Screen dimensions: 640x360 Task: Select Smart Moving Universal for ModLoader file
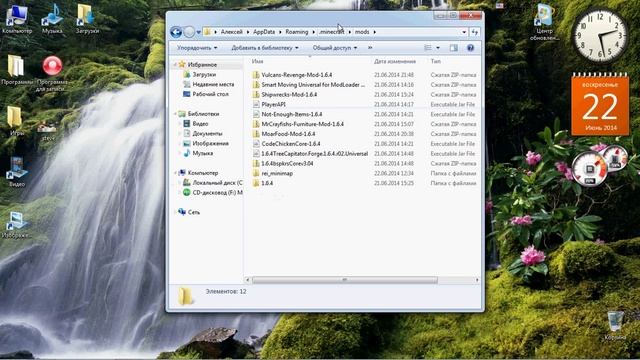click(313, 84)
